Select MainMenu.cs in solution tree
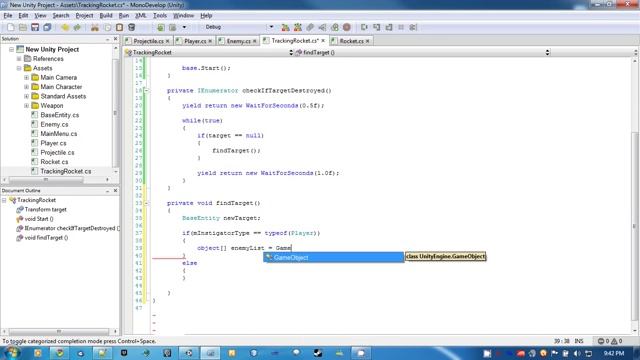 pyautogui.click(x=58, y=134)
